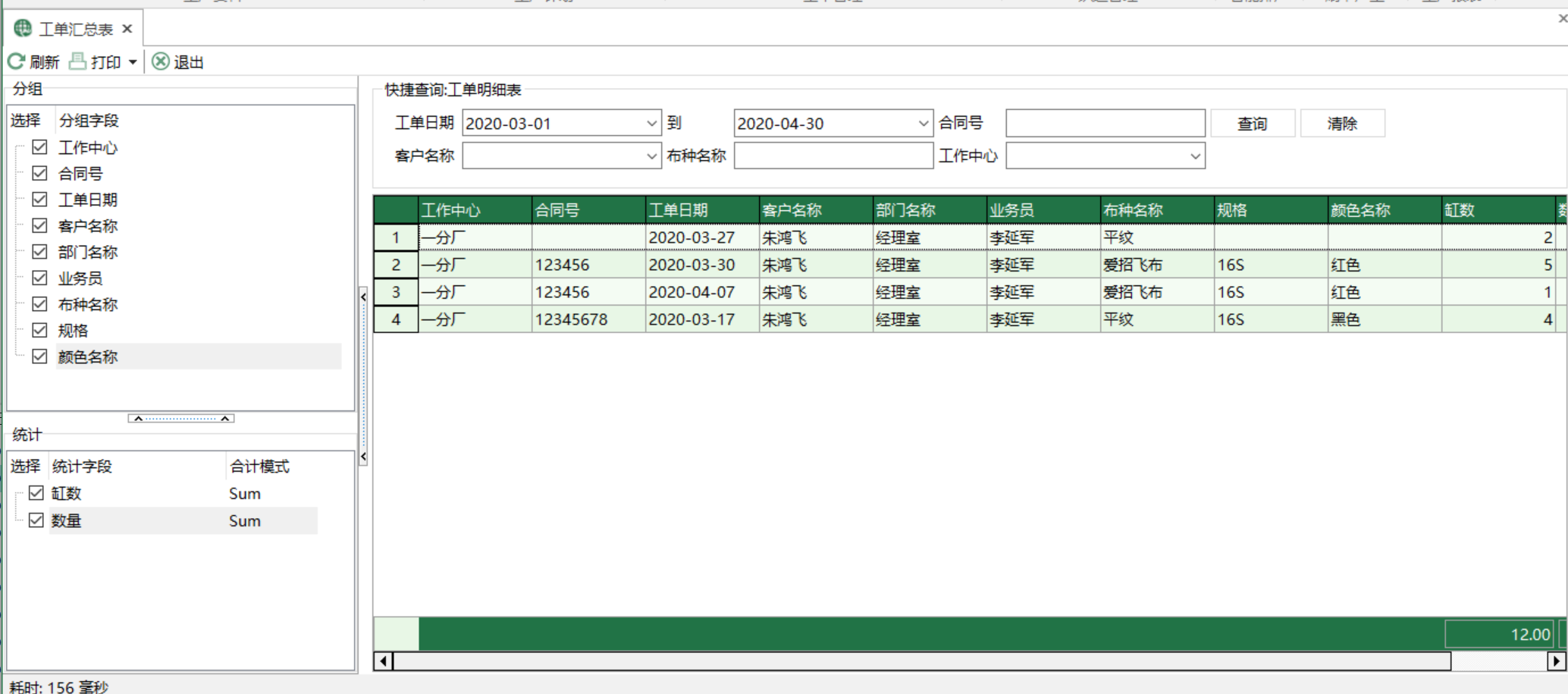Toggle the 布种名称 grouping checkbox

coord(40,304)
